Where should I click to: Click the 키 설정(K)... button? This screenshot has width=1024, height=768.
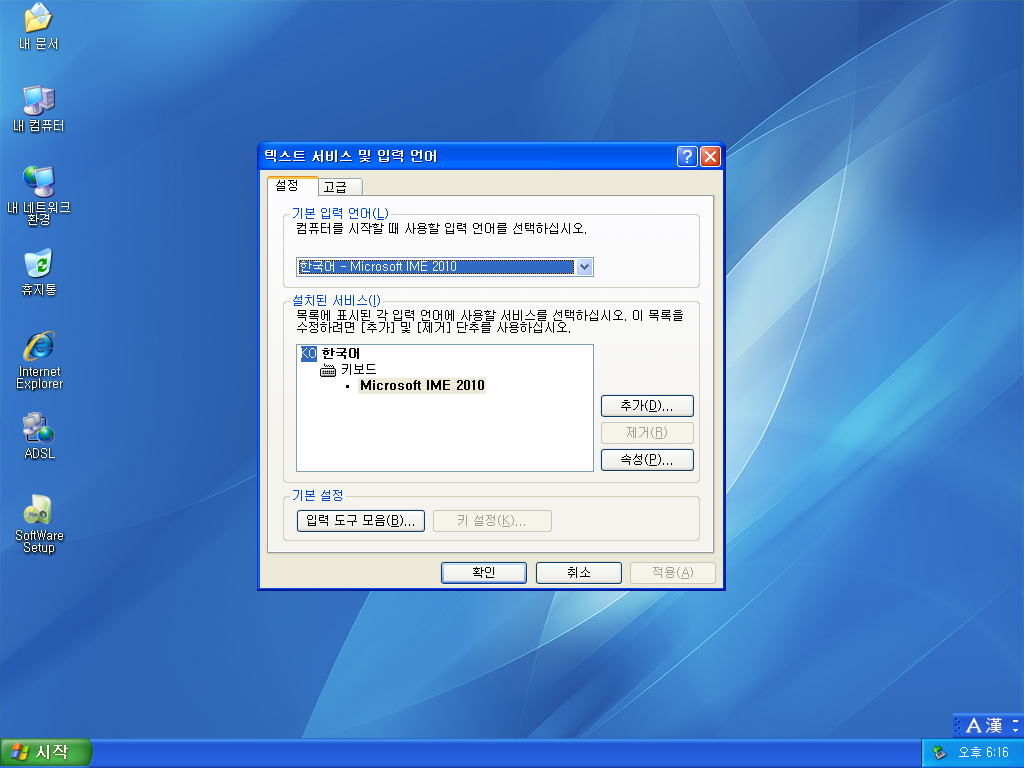coord(492,521)
